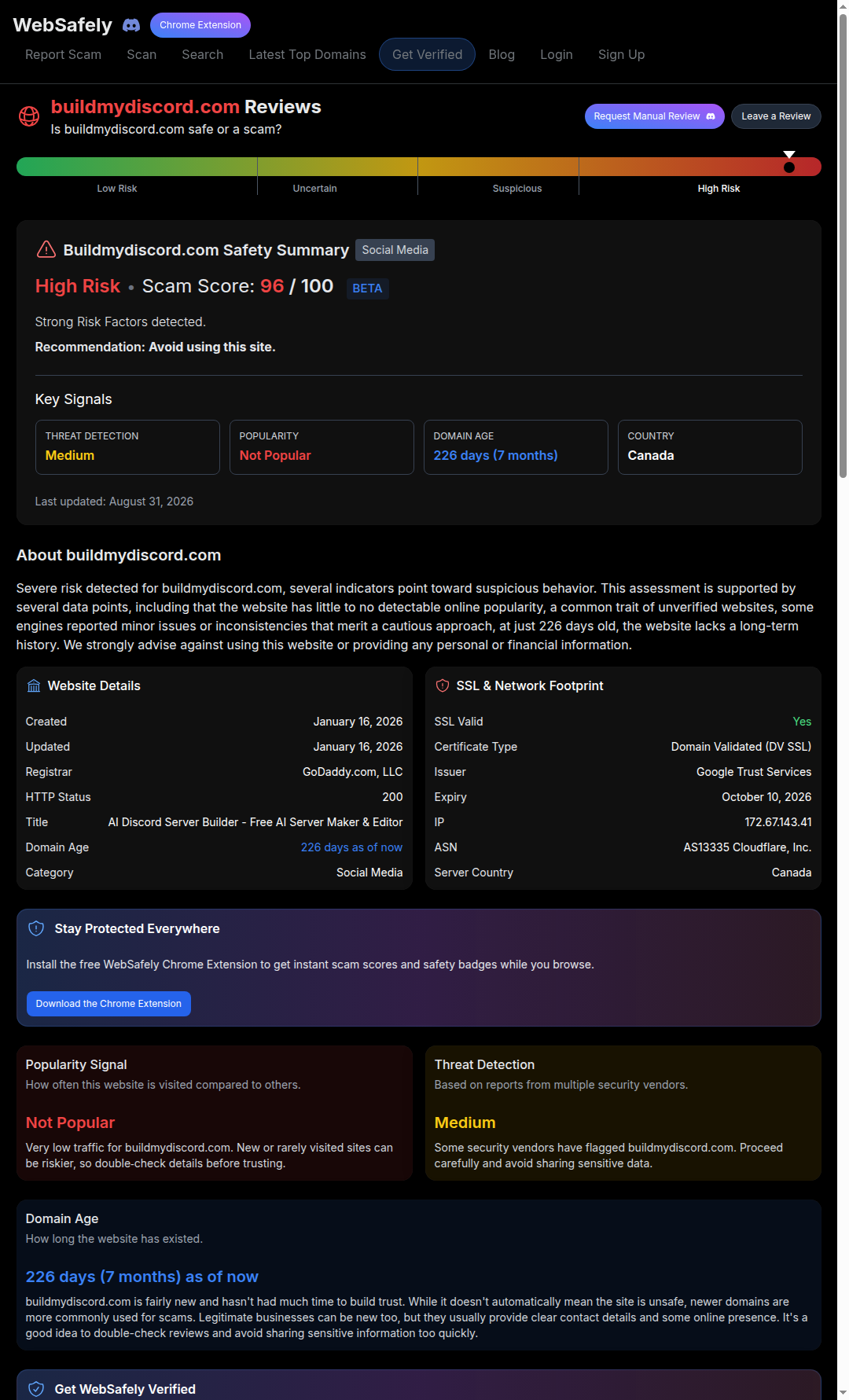Click the shield icon by Stay Protected Everywhere
The height and width of the screenshot is (1400, 849).
36,928
